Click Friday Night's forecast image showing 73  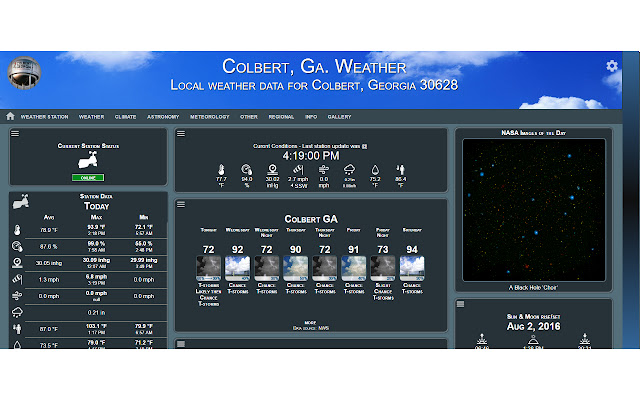point(383,268)
